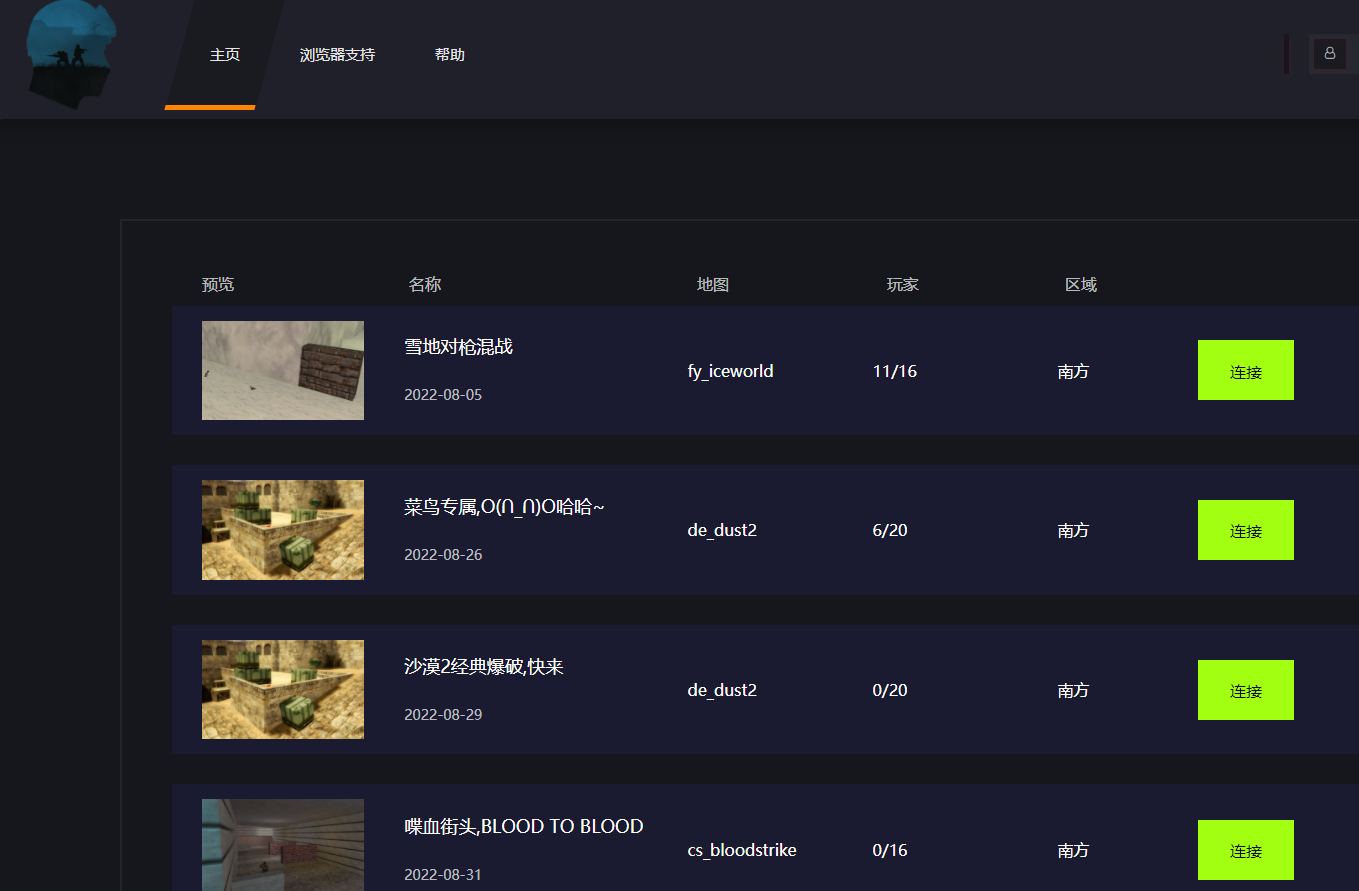Image resolution: width=1359 pixels, height=891 pixels.
Task: Open the user profile icon
Action: 1329,53
